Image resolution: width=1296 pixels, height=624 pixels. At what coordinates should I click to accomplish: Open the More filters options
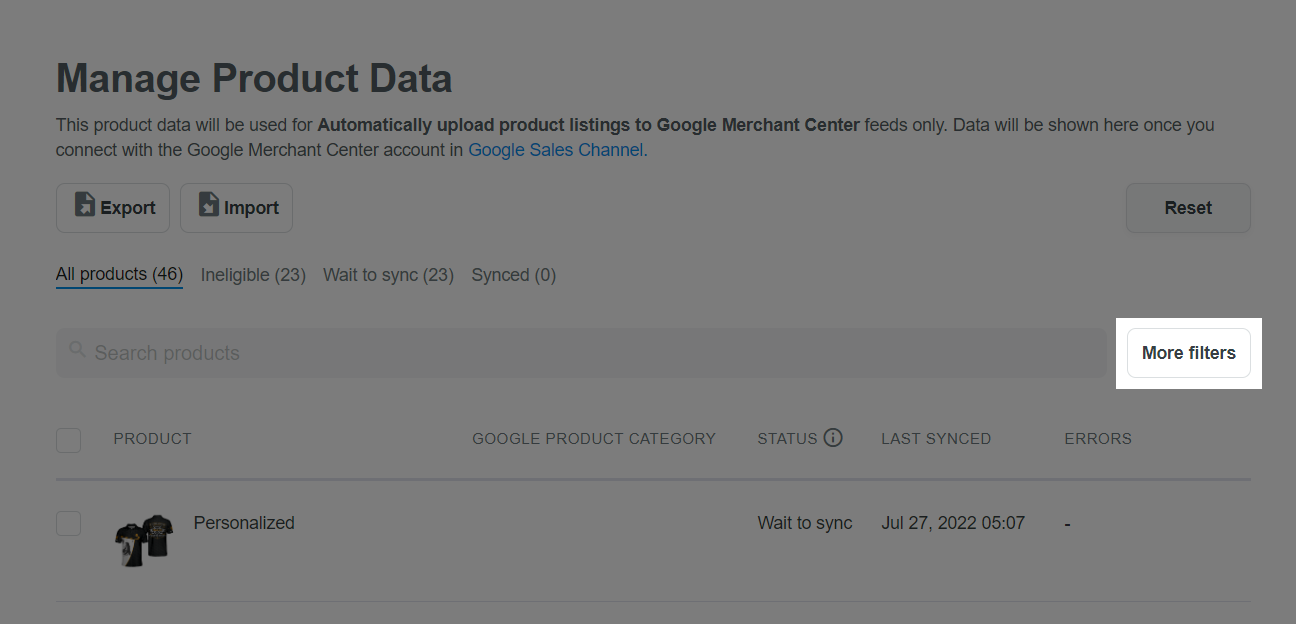click(x=1189, y=353)
